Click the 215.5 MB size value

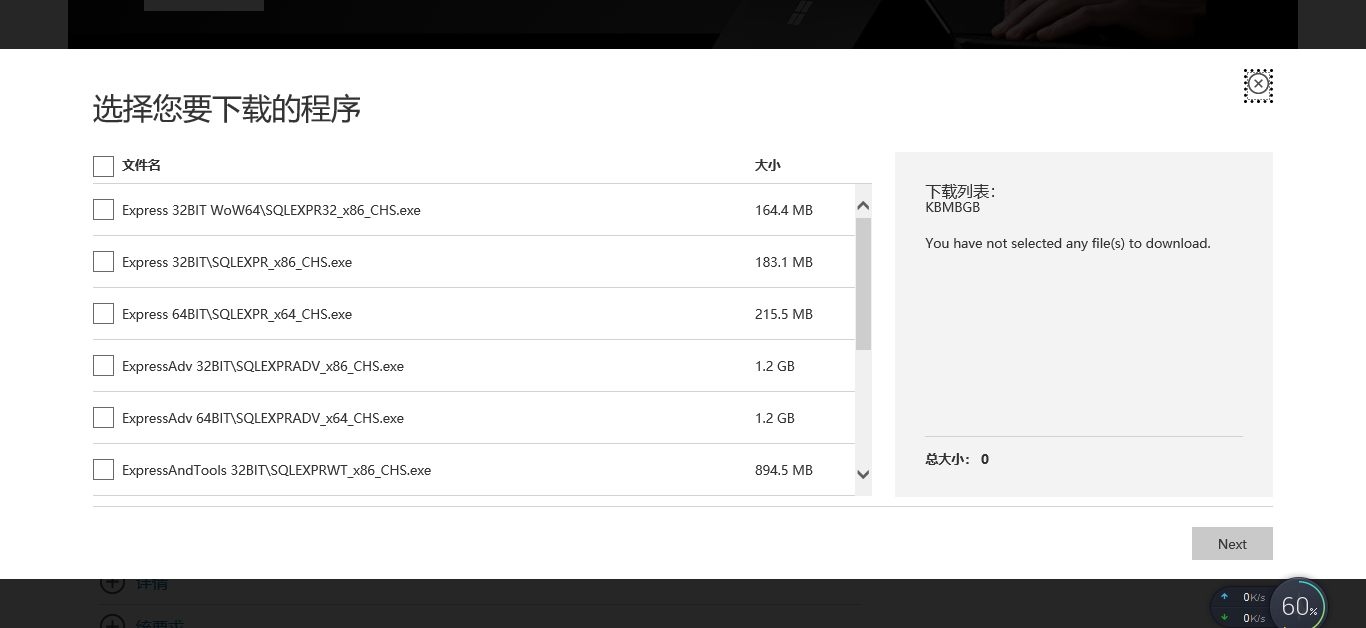point(784,314)
